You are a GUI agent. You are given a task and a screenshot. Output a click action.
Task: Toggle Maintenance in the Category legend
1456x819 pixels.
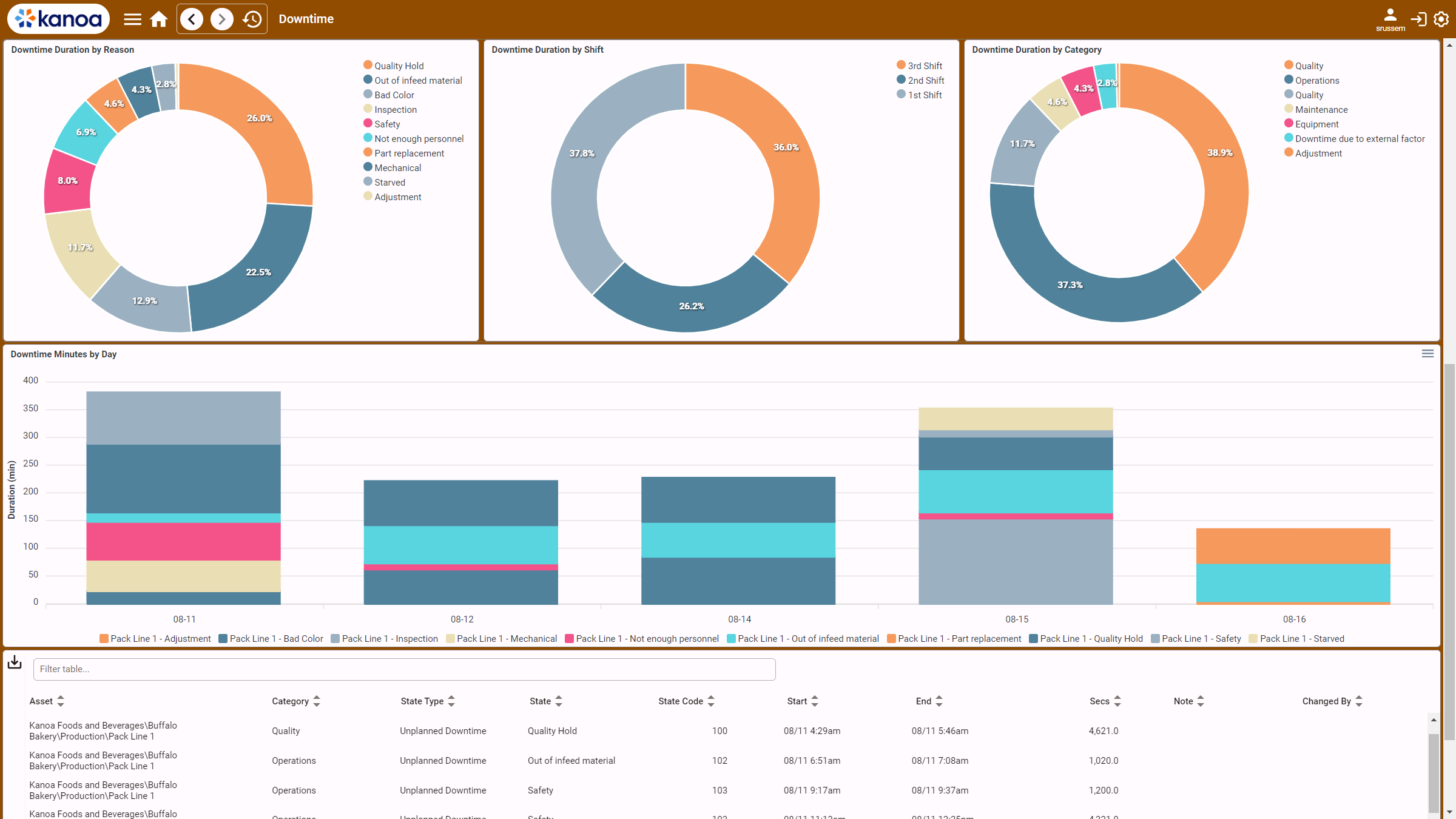point(1316,109)
